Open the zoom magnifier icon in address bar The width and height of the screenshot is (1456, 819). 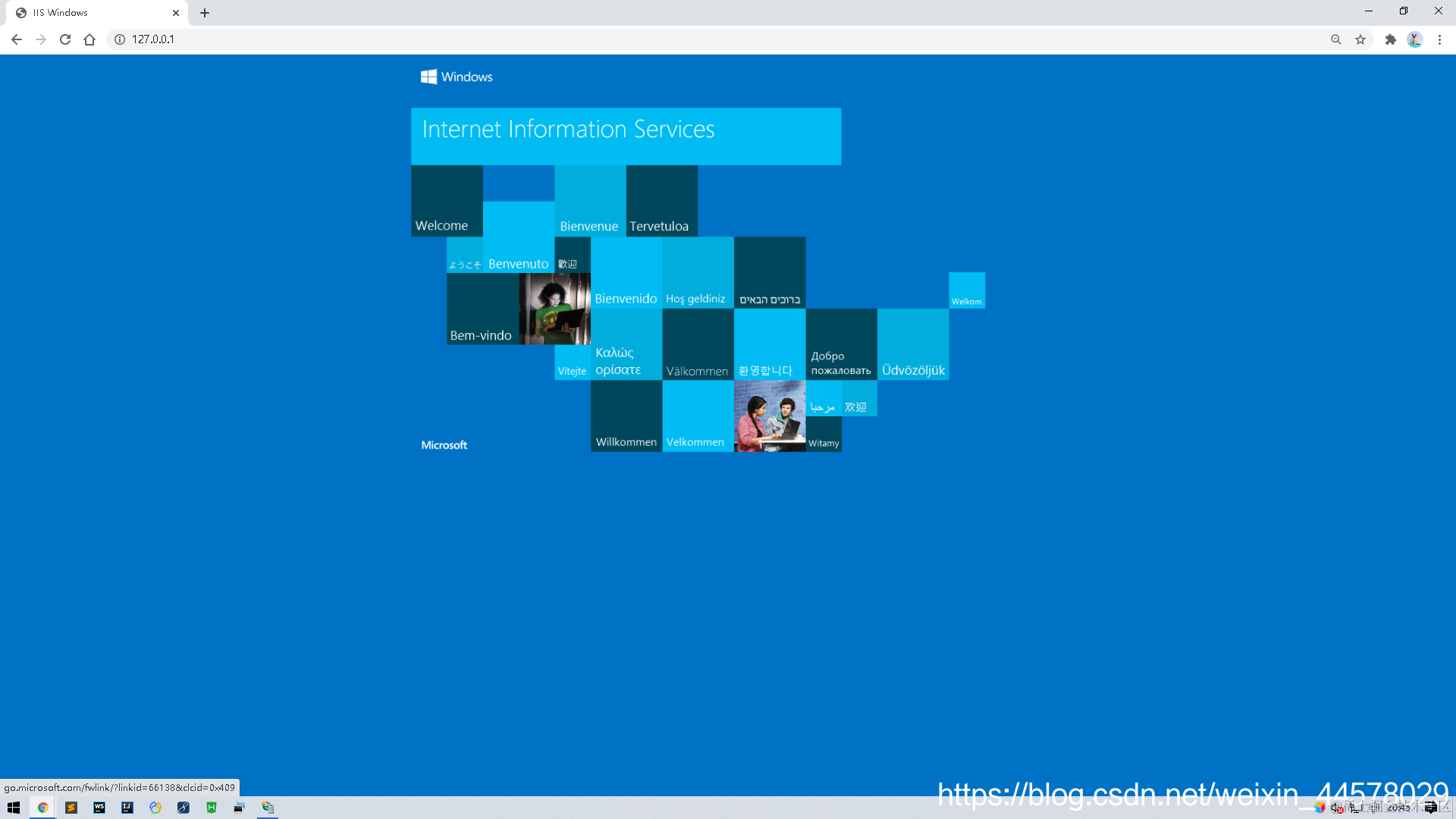point(1335,39)
